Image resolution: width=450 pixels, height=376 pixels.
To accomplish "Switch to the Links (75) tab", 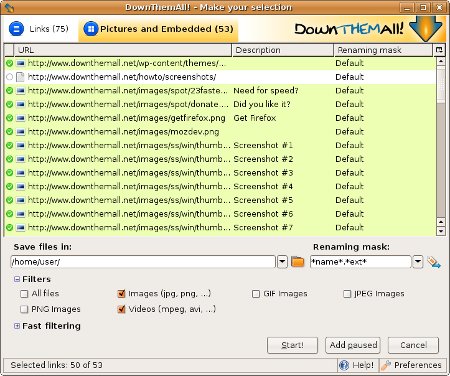I will 39,29.
